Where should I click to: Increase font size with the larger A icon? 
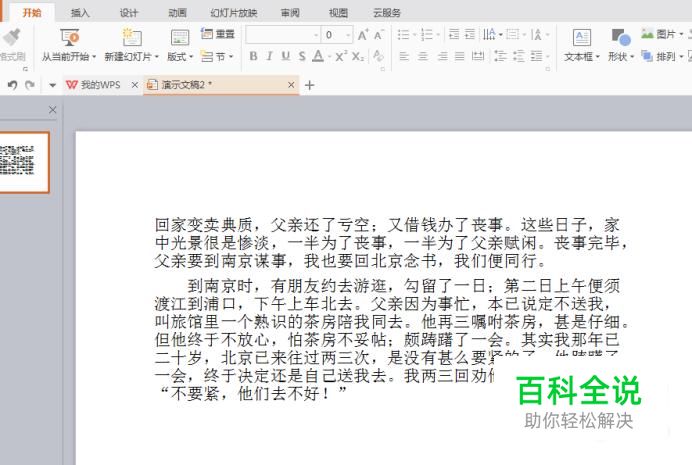(363, 34)
